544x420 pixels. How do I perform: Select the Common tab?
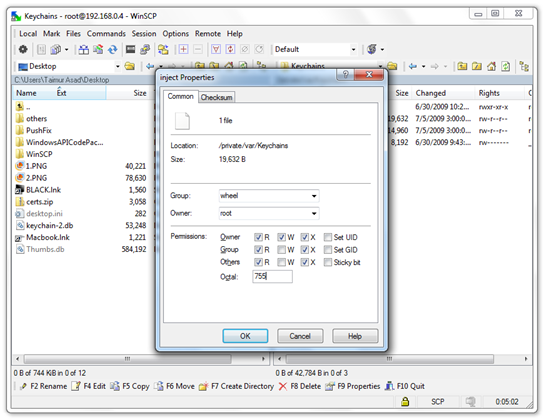[180, 96]
